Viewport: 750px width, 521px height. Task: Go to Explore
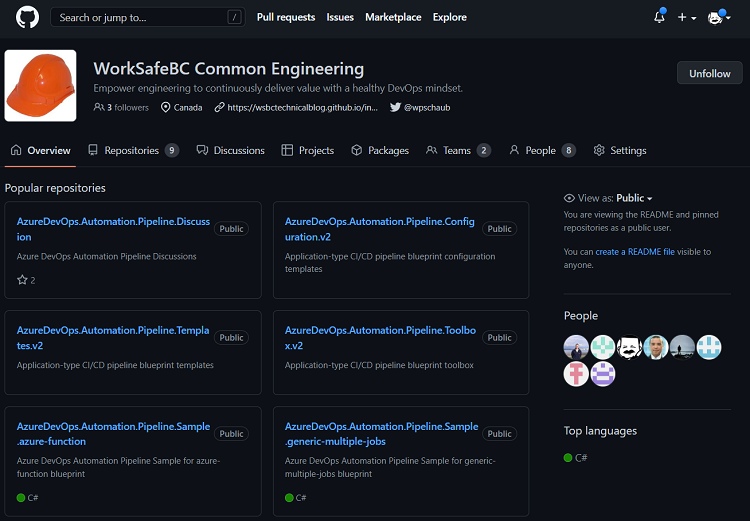pyautogui.click(x=450, y=17)
